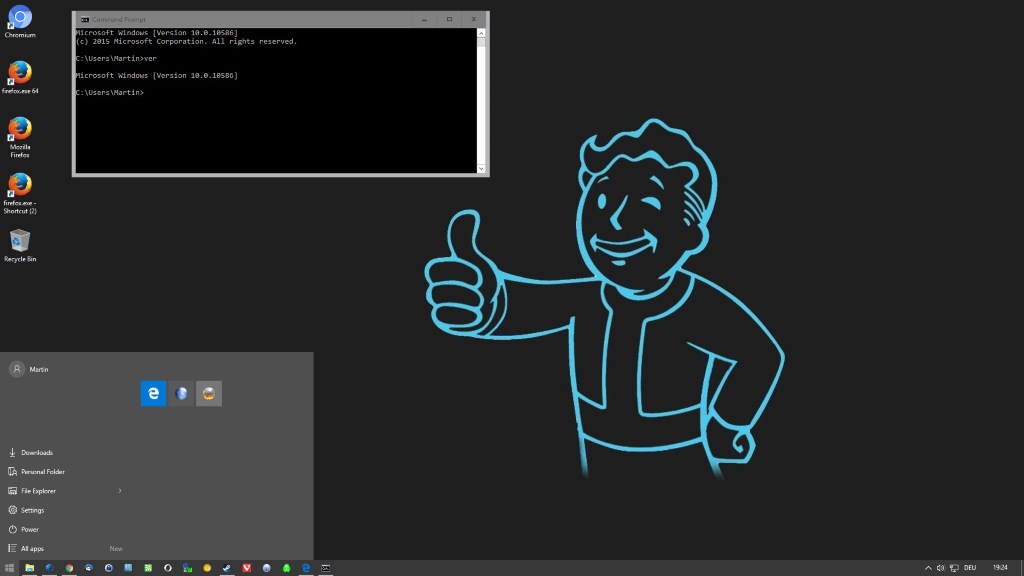Click the Command Prompt scrollbar down arrow
The width and height of the screenshot is (1024, 576).
pos(481,168)
